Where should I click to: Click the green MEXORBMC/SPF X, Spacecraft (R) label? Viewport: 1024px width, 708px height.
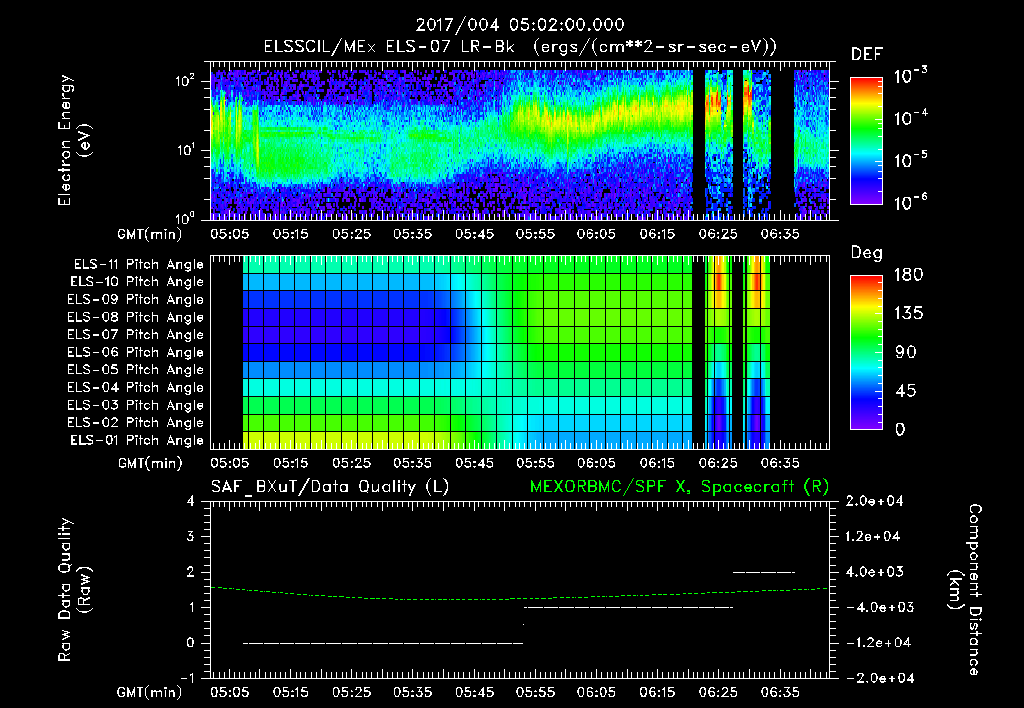tap(679, 487)
